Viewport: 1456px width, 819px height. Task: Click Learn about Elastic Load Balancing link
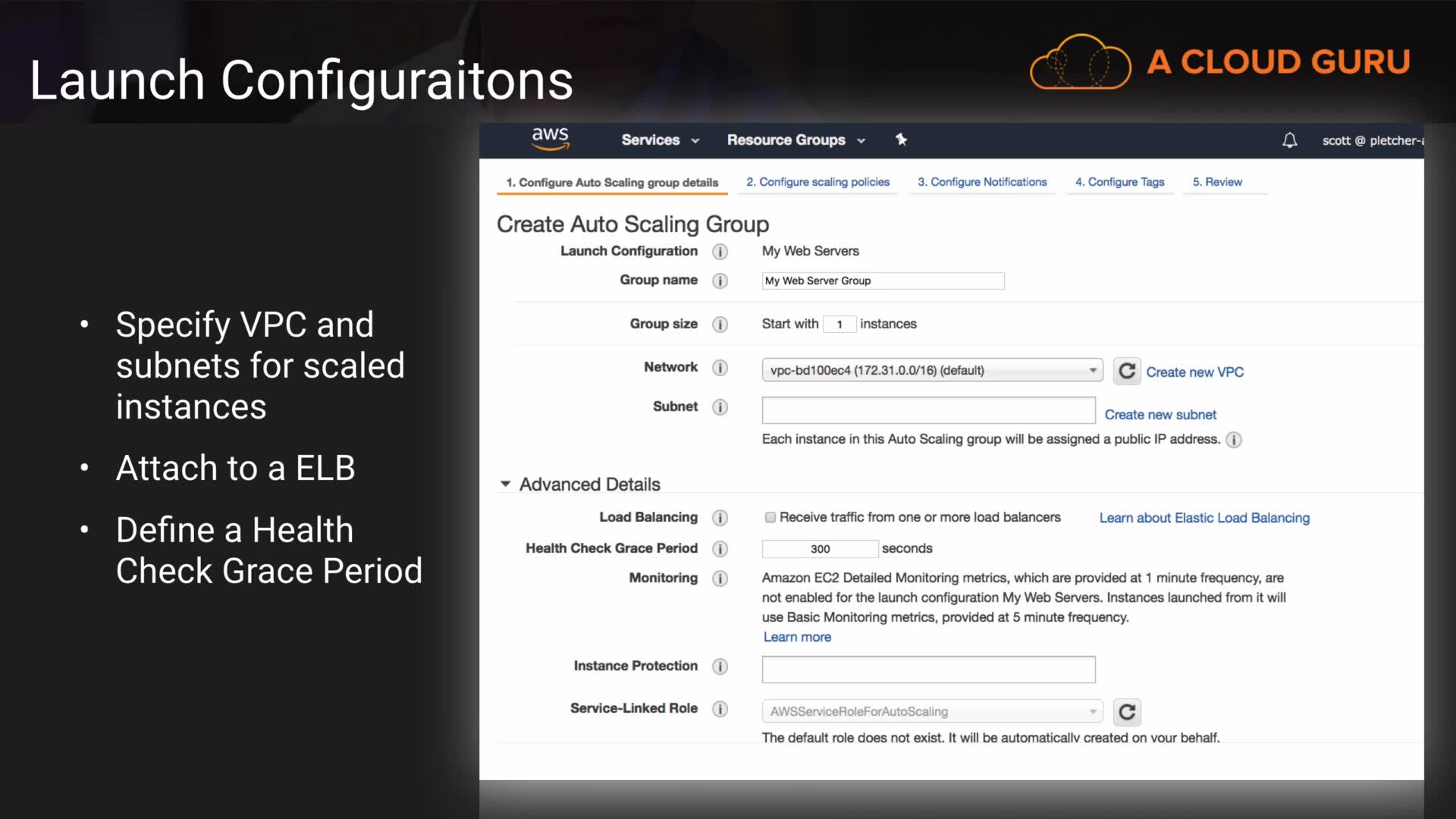[1204, 518]
